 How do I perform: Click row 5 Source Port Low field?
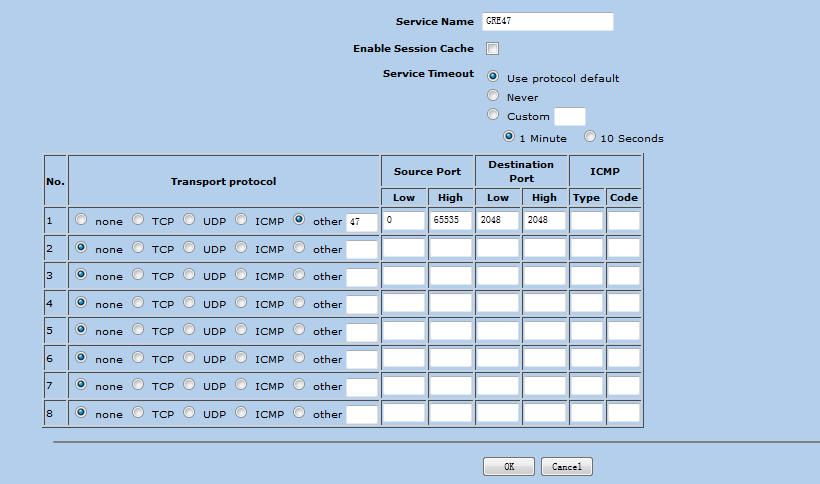coord(404,330)
